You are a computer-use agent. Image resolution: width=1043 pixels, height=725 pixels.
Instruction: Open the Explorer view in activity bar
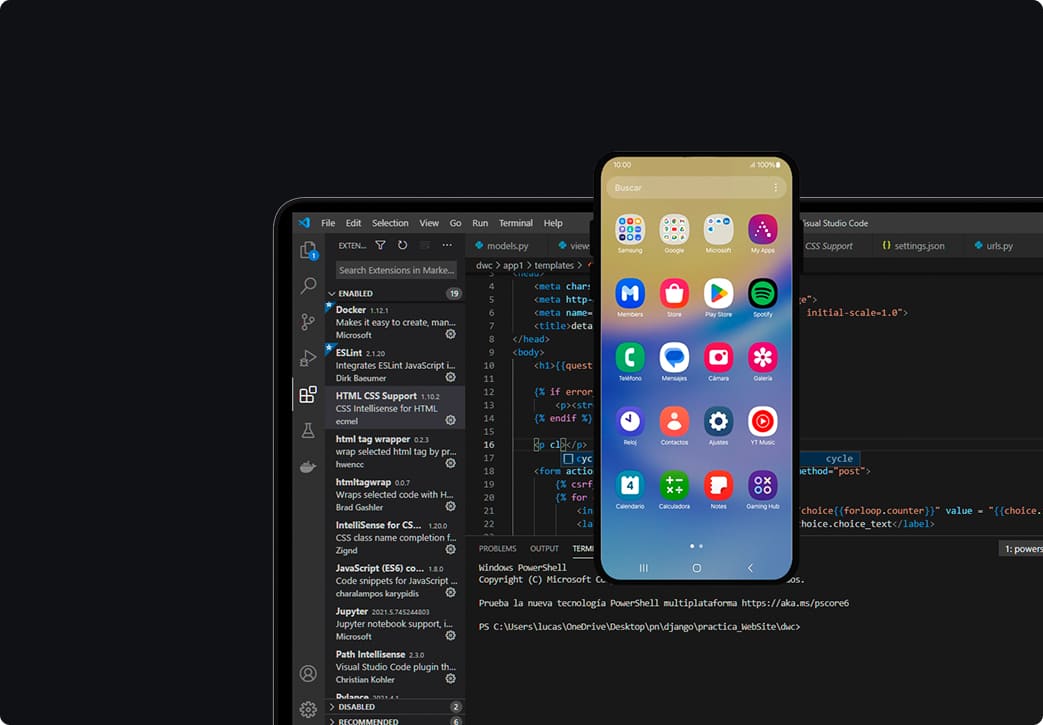pyautogui.click(x=308, y=250)
